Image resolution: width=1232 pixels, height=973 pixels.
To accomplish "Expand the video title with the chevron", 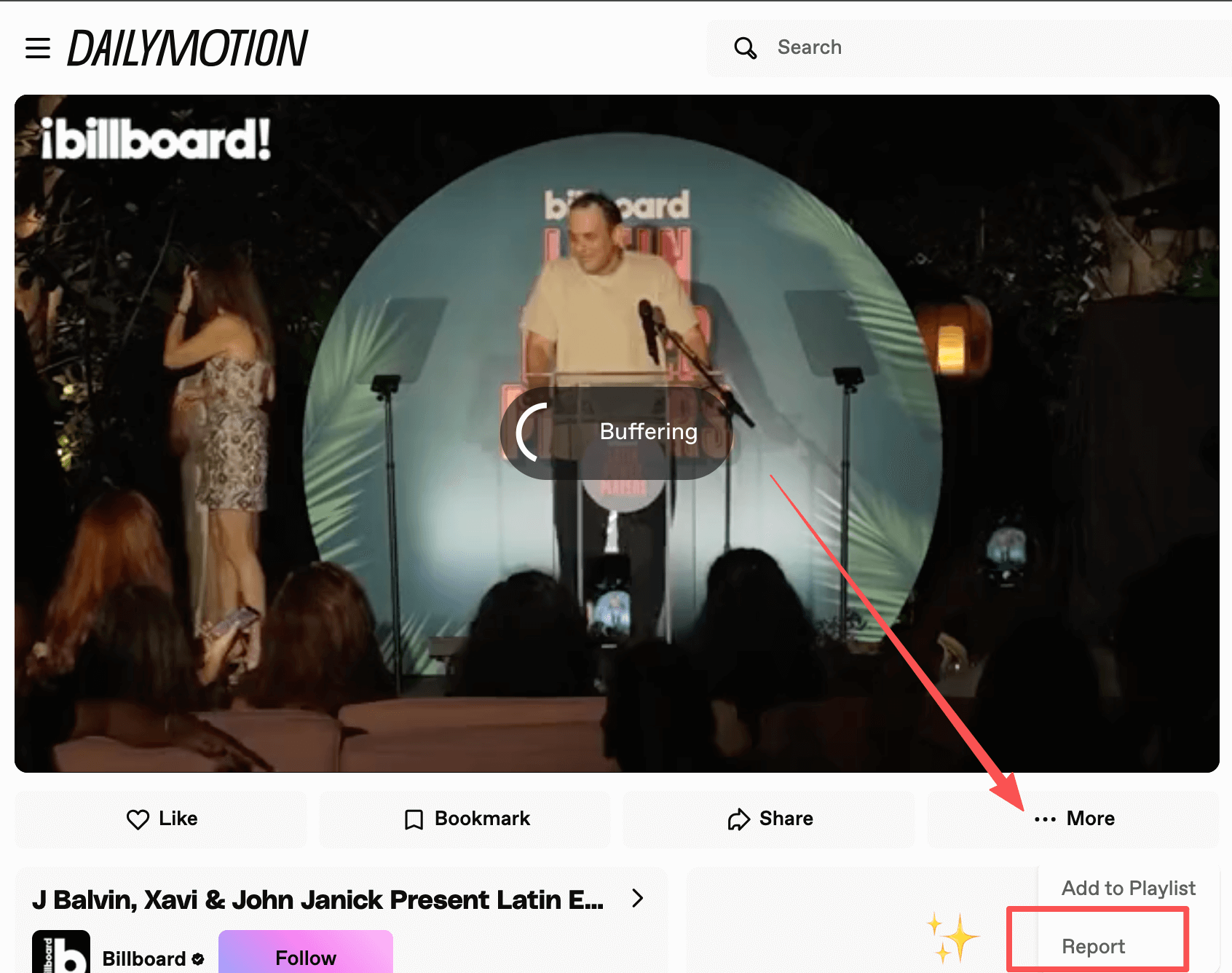I will [637, 899].
